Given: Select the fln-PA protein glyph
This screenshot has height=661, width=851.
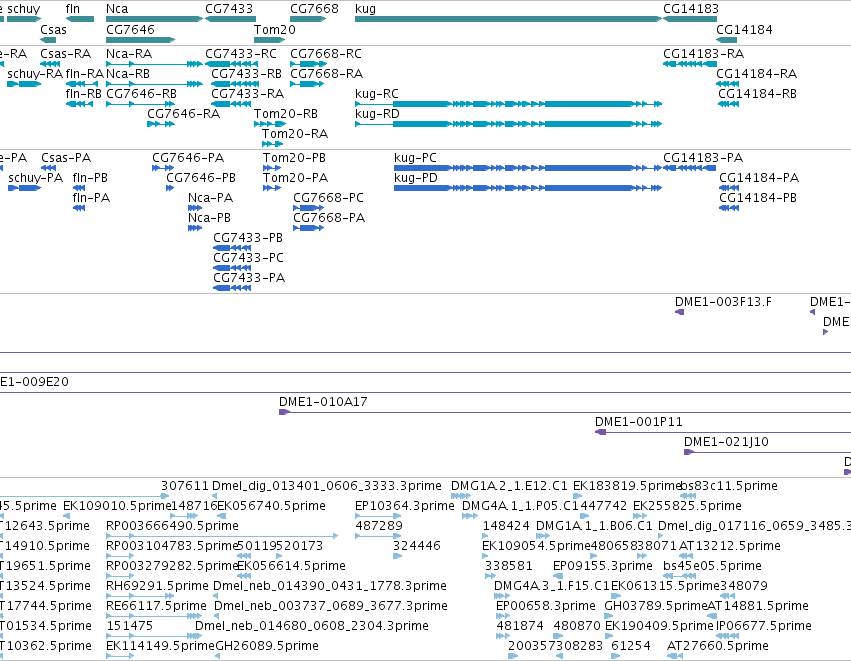Looking at the screenshot, I should 79,208.
